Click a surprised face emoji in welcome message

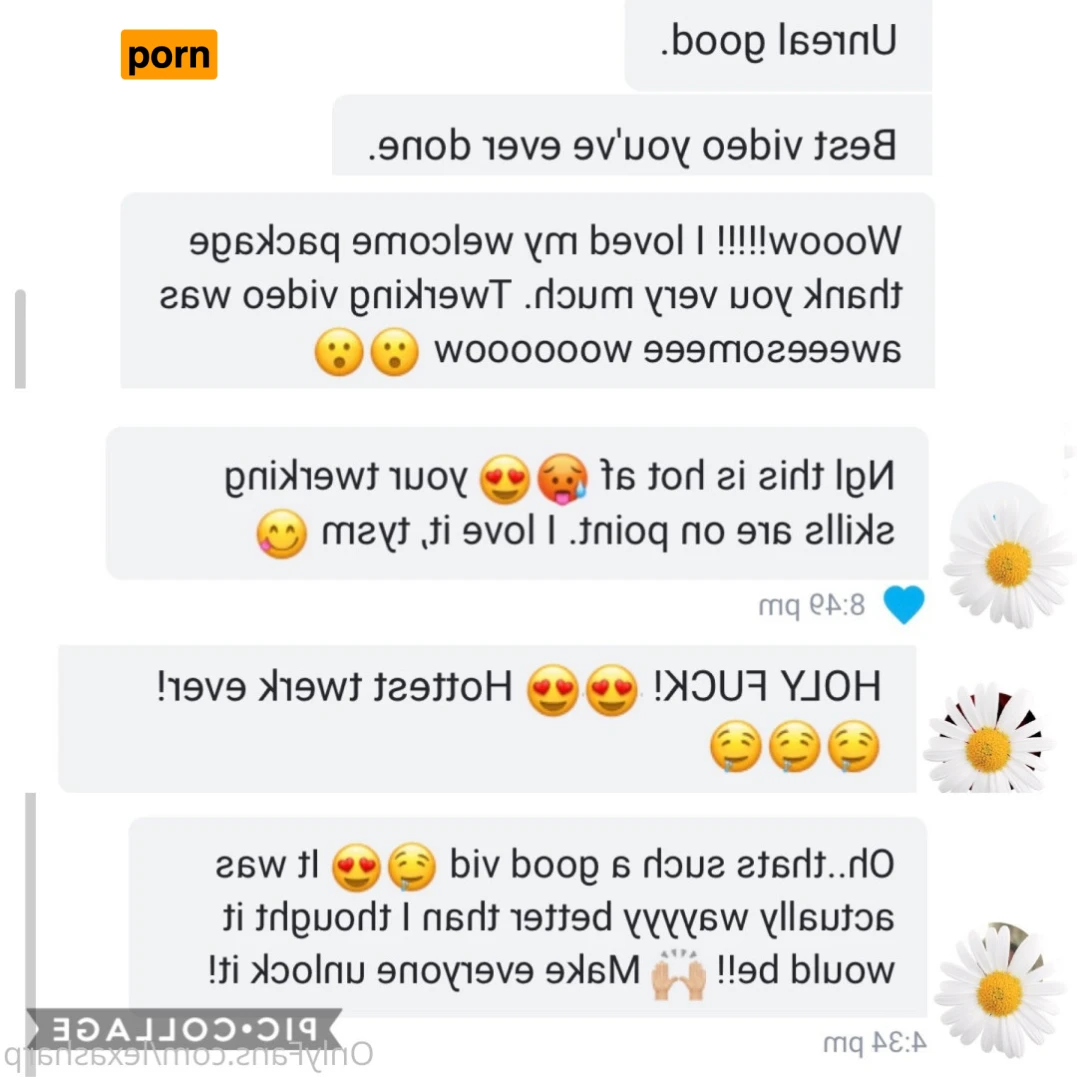(394, 352)
